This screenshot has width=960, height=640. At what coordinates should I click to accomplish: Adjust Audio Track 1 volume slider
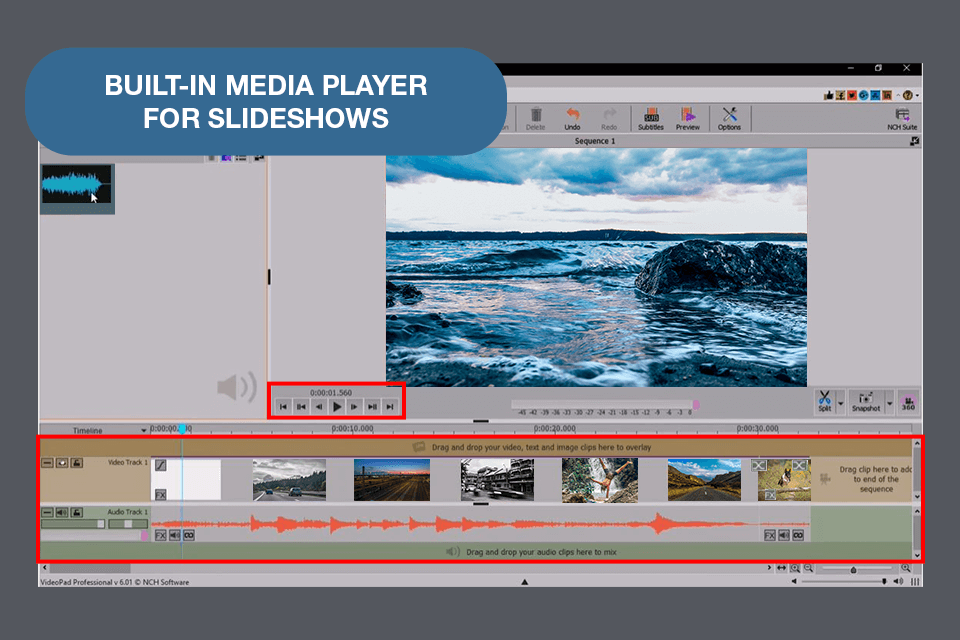[73, 524]
